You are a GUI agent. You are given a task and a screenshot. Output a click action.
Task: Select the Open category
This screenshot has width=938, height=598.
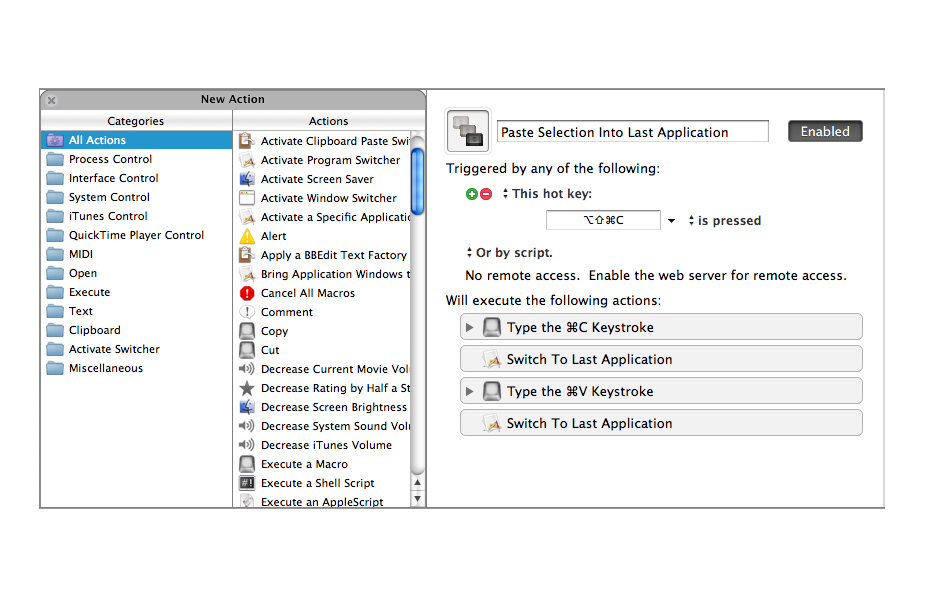(x=136, y=273)
